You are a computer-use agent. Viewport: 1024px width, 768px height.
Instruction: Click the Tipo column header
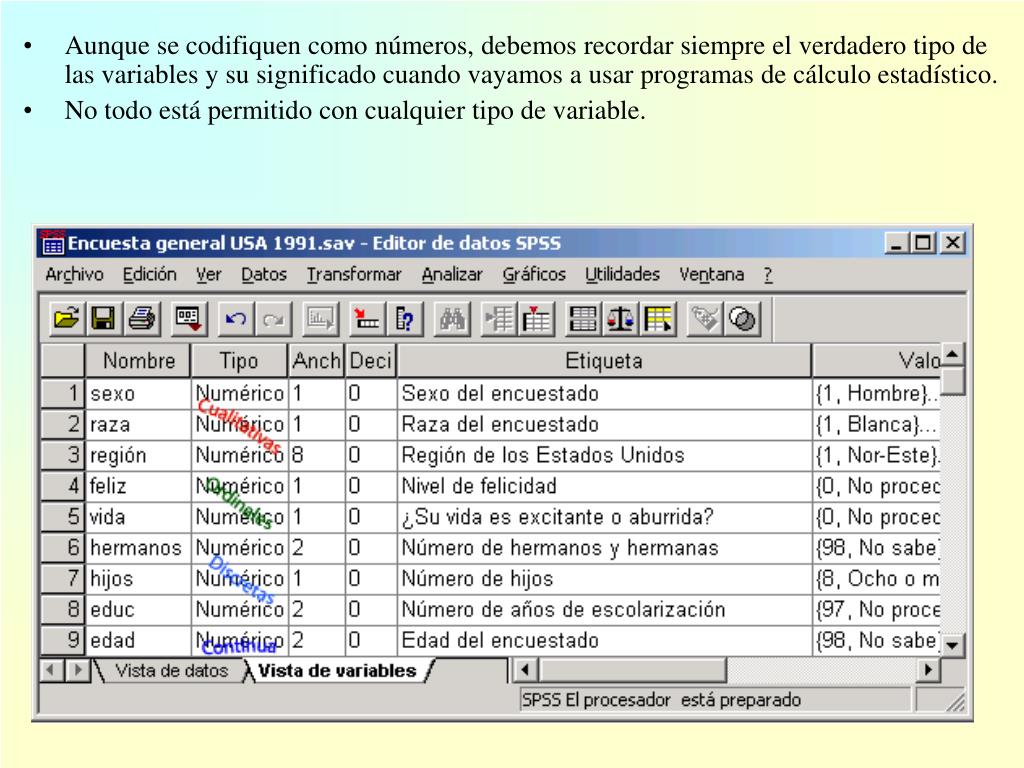(239, 360)
